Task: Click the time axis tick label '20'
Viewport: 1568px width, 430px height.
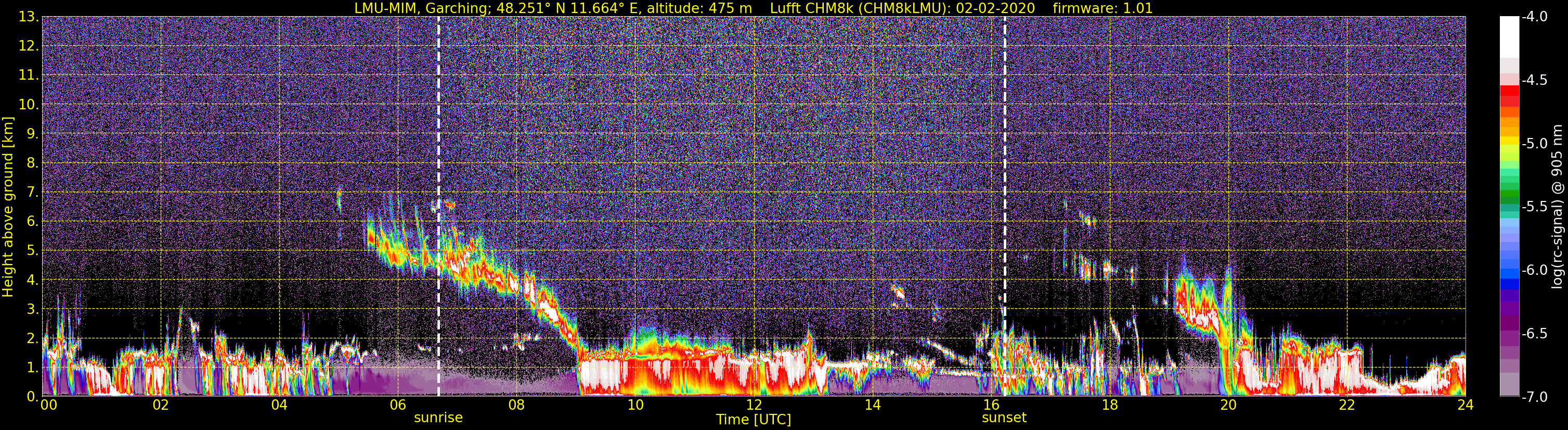Action: coord(1228,406)
